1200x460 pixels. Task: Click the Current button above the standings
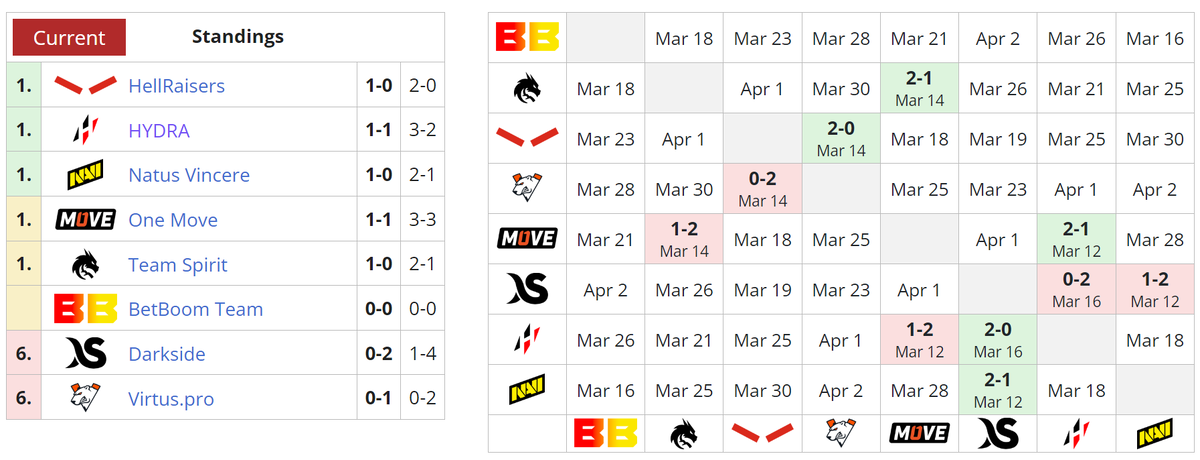point(69,38)
